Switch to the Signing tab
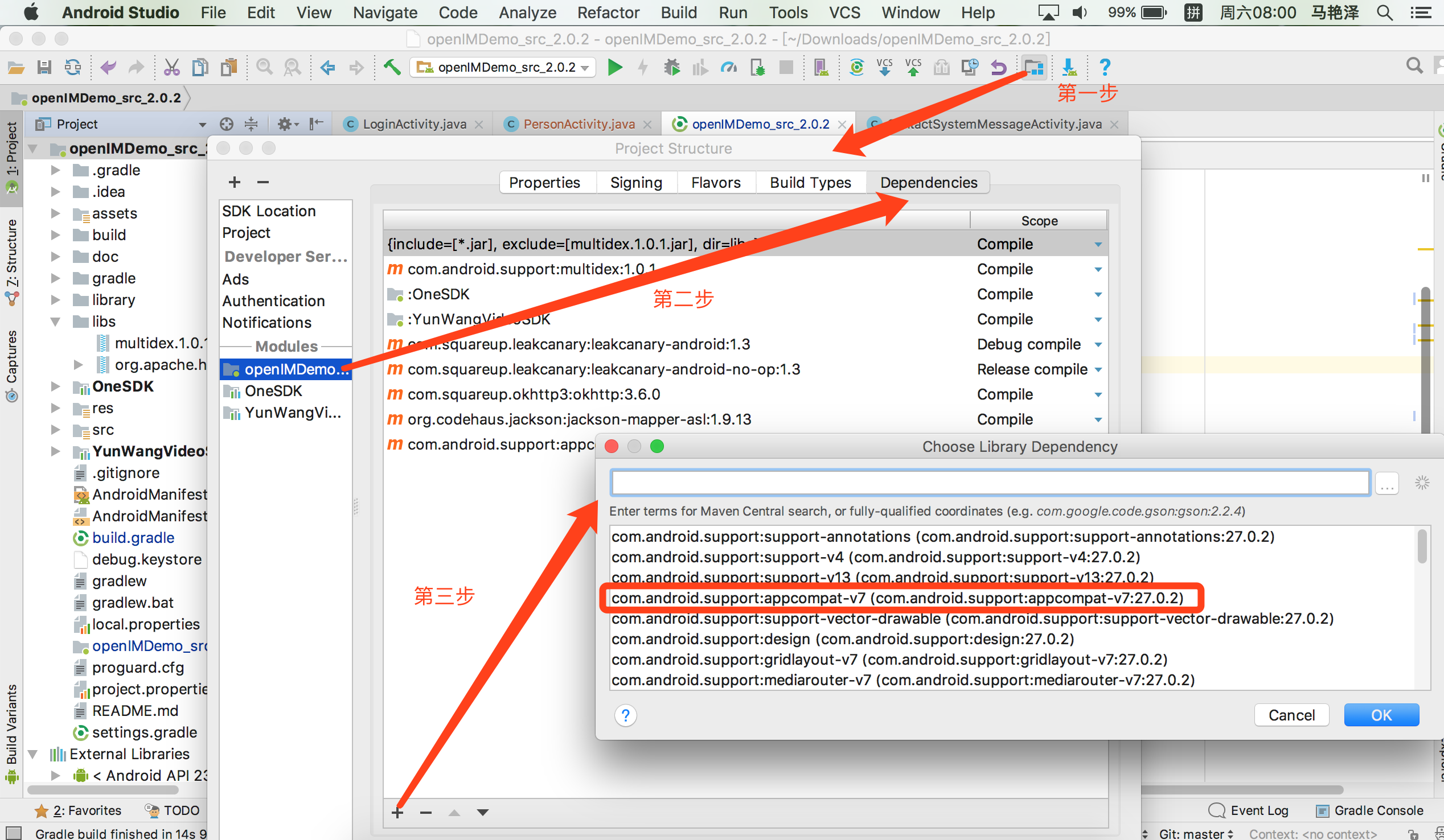The image size is (1444, 840). pyautogui.click(x=636, y=182)
